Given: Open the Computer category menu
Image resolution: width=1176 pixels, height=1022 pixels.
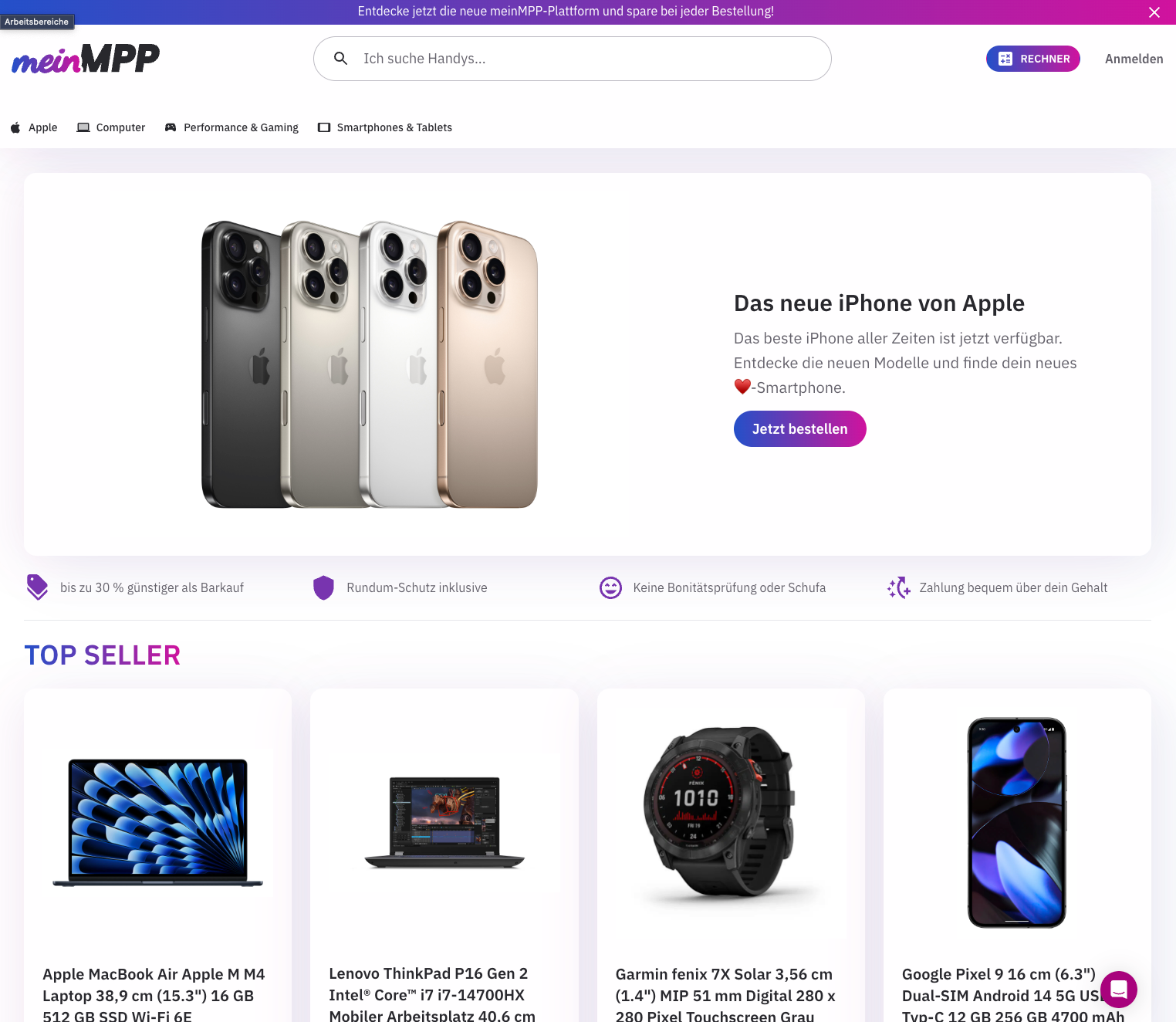Looking at the screenshot, I should coord(111,127).
